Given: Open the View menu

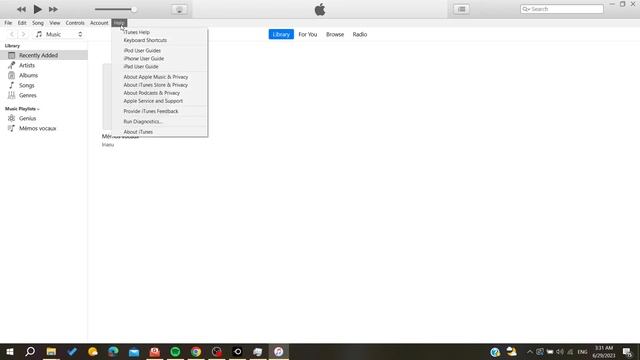Looking at the screenshot, I should (55, 23).
